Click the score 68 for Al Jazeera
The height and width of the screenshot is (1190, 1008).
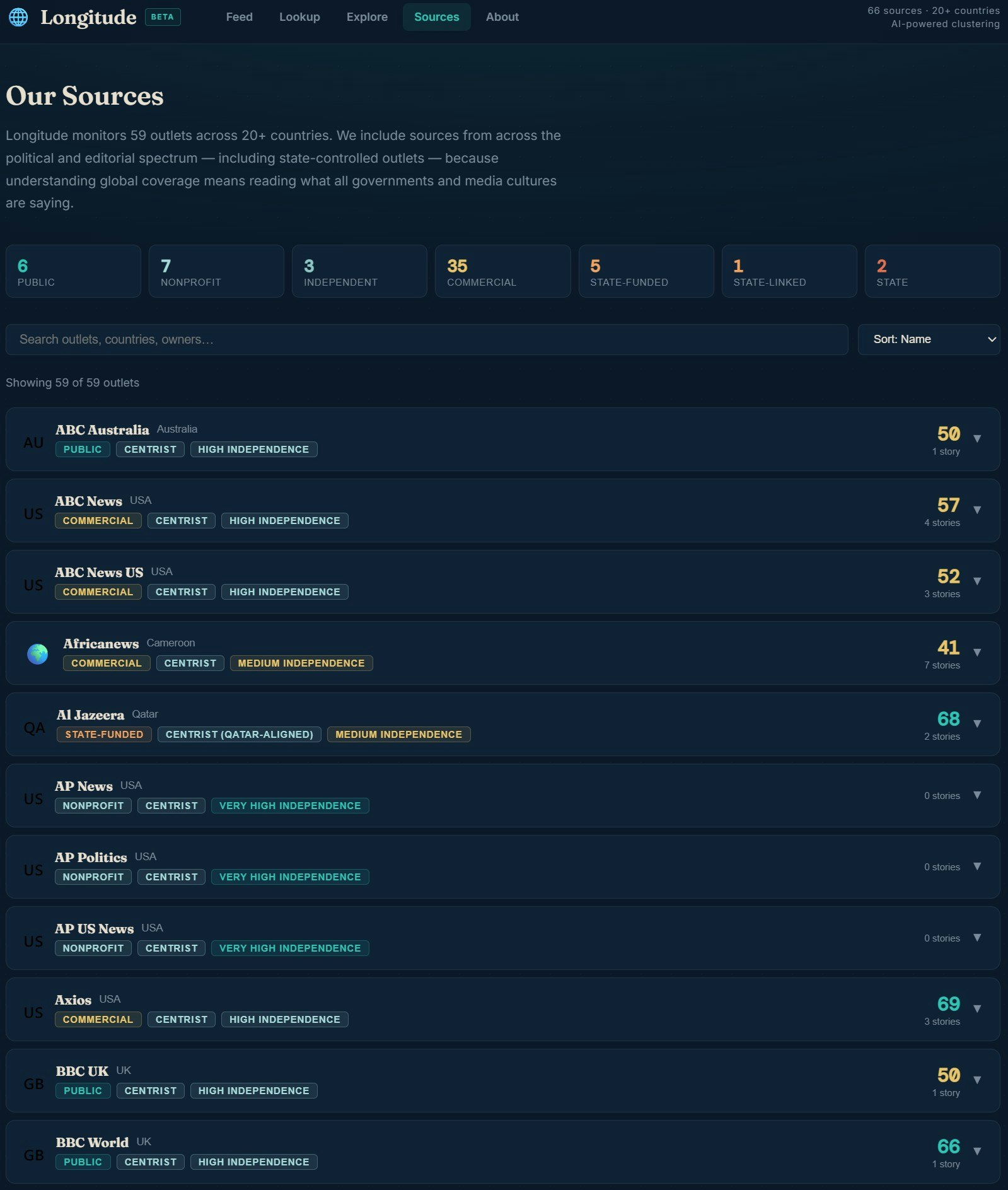click(x=948, y=718)
